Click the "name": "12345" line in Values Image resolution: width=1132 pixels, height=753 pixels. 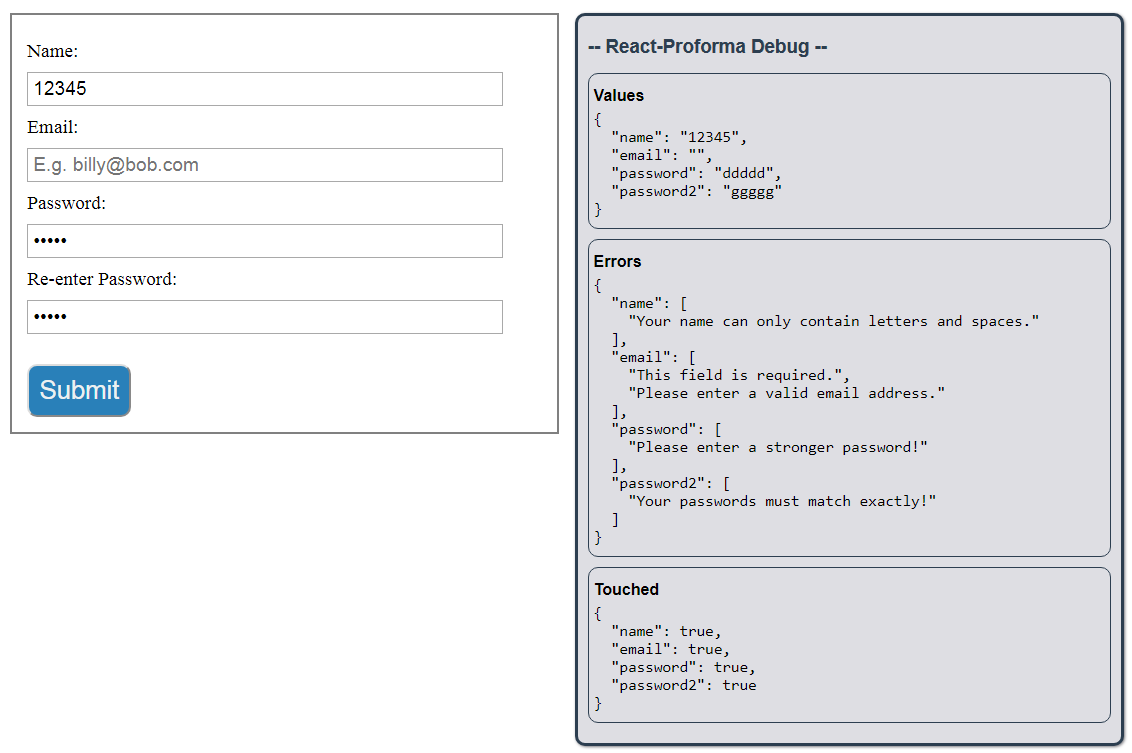pyautogui.click(x=679, y=137)
